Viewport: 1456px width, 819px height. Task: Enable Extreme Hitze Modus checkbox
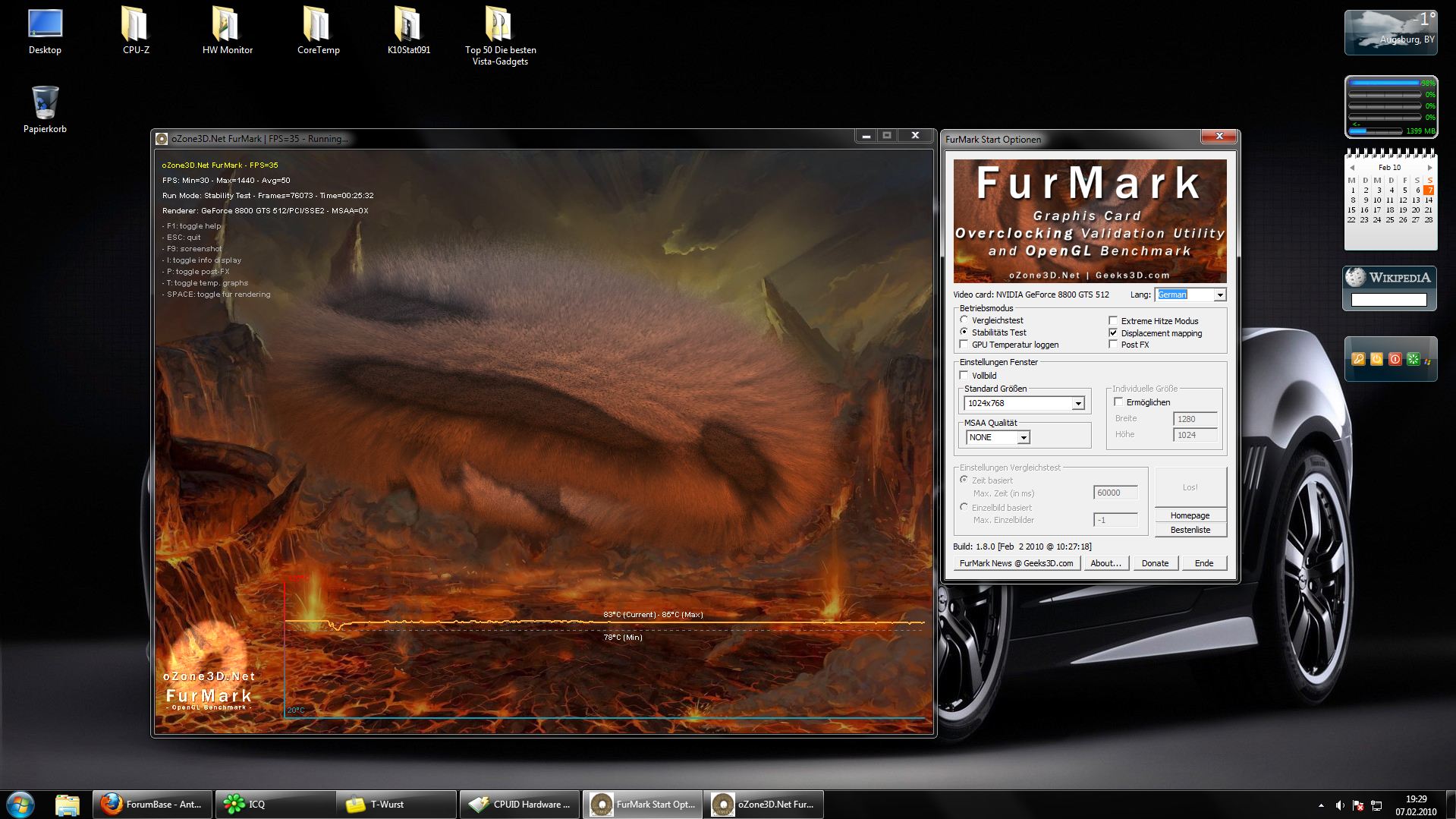[x=1113, y=320]
